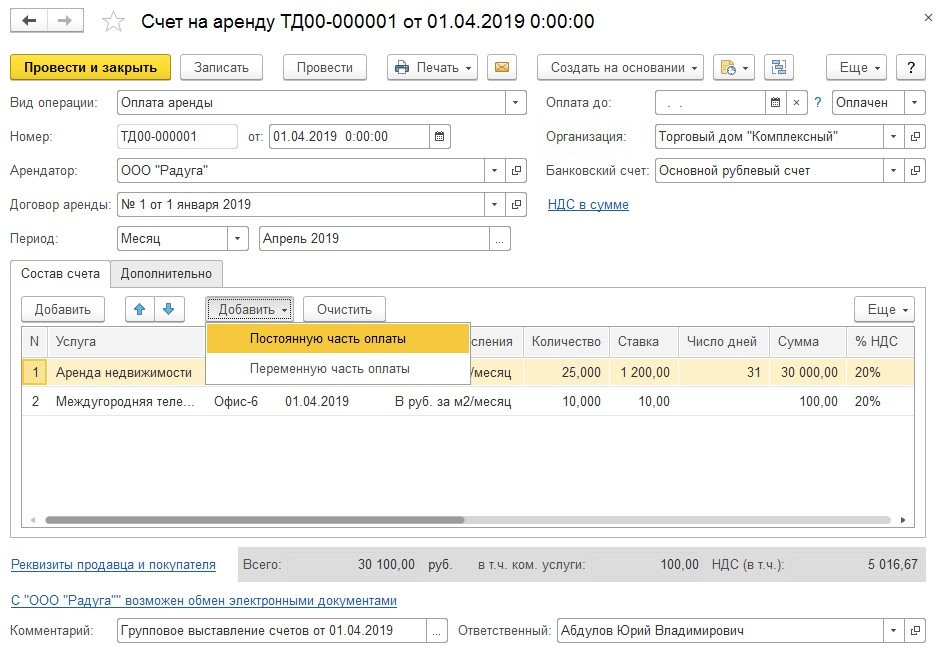
Task: Select Постоянную часть оплаты menu item
Action: [x=328, y=339]
